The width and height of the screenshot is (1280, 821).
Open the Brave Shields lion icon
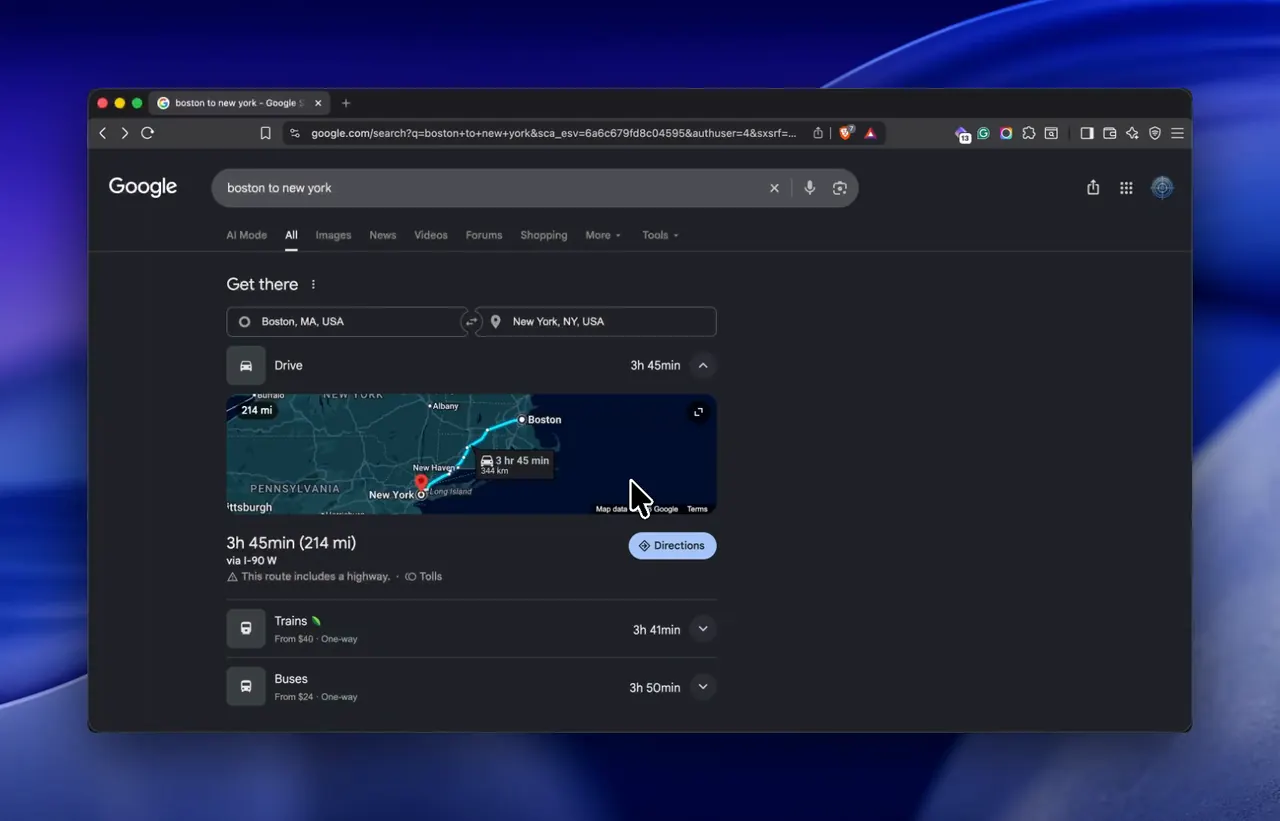tap(846, 133)
